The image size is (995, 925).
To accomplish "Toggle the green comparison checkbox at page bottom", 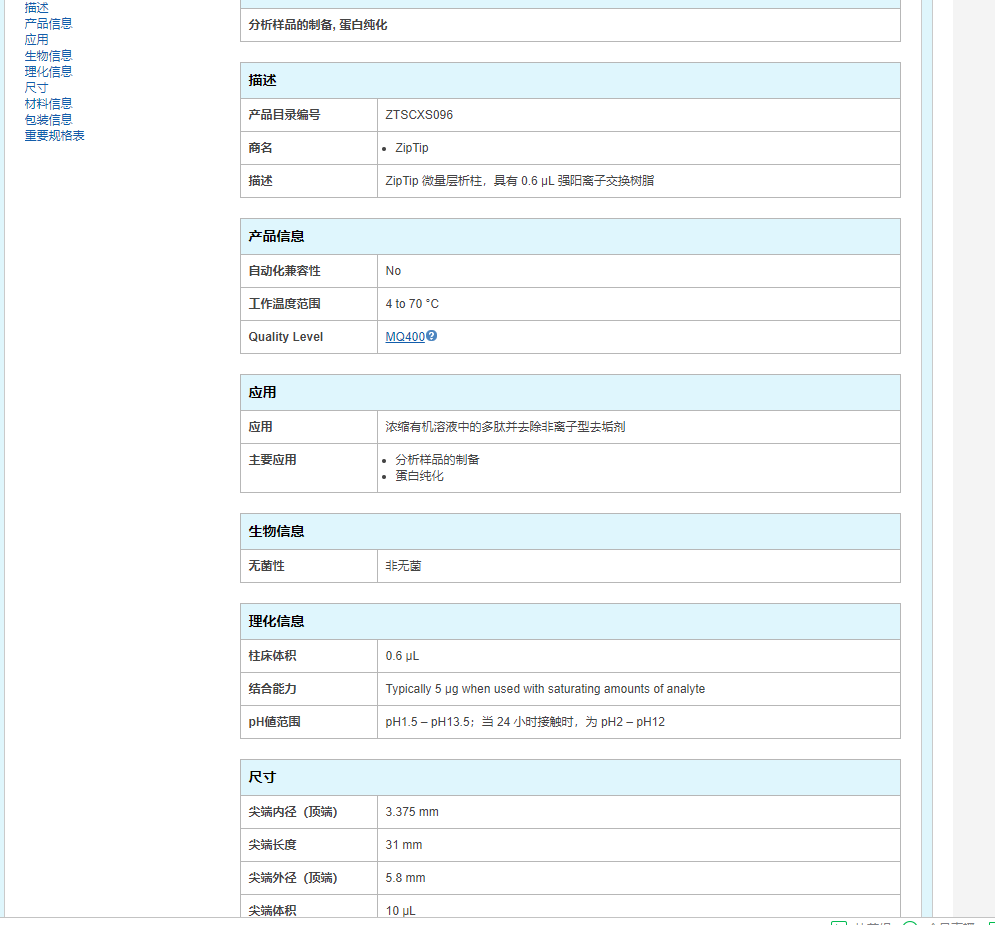I will pyautogui.click(x=840, y=921).
